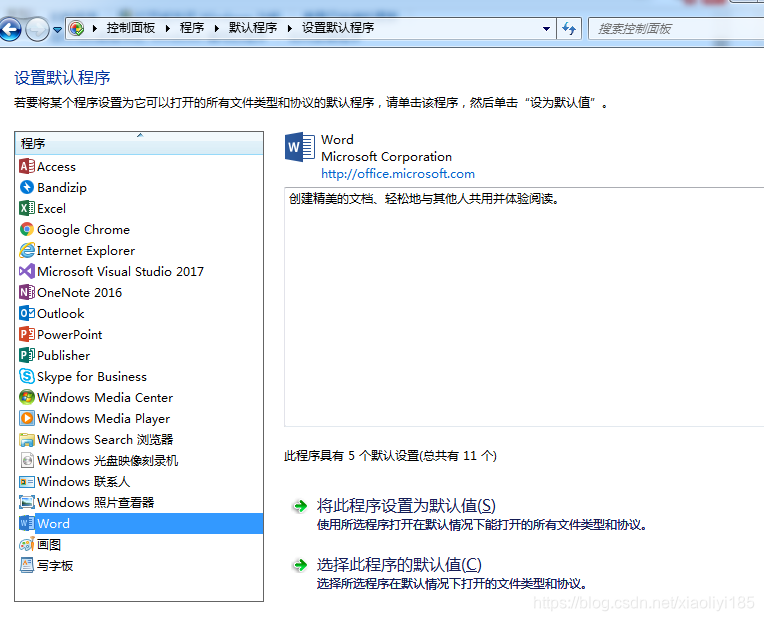Select Windows 照片查看器 entry text

(96, 502)
